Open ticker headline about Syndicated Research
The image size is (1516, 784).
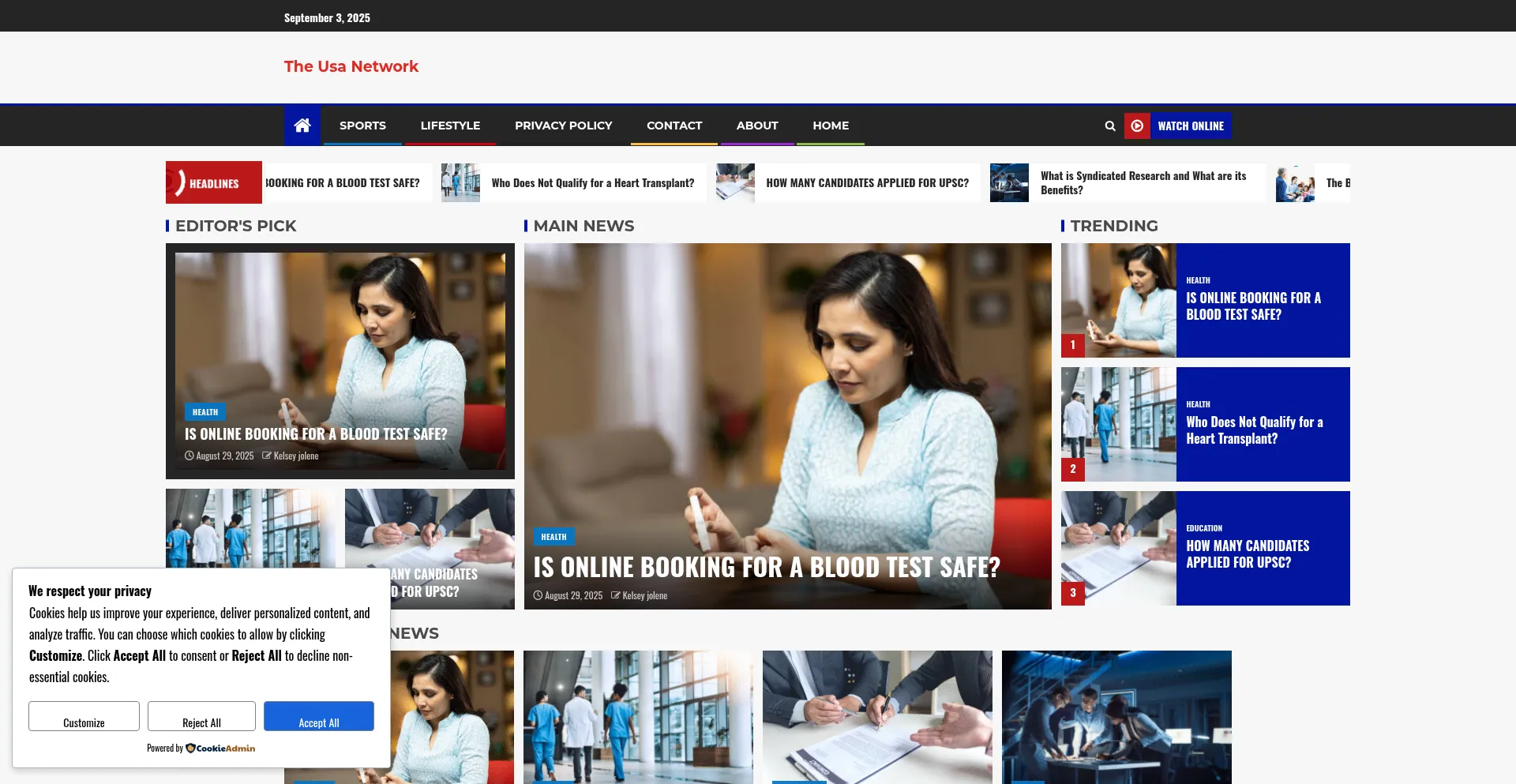click(1143, 183)
